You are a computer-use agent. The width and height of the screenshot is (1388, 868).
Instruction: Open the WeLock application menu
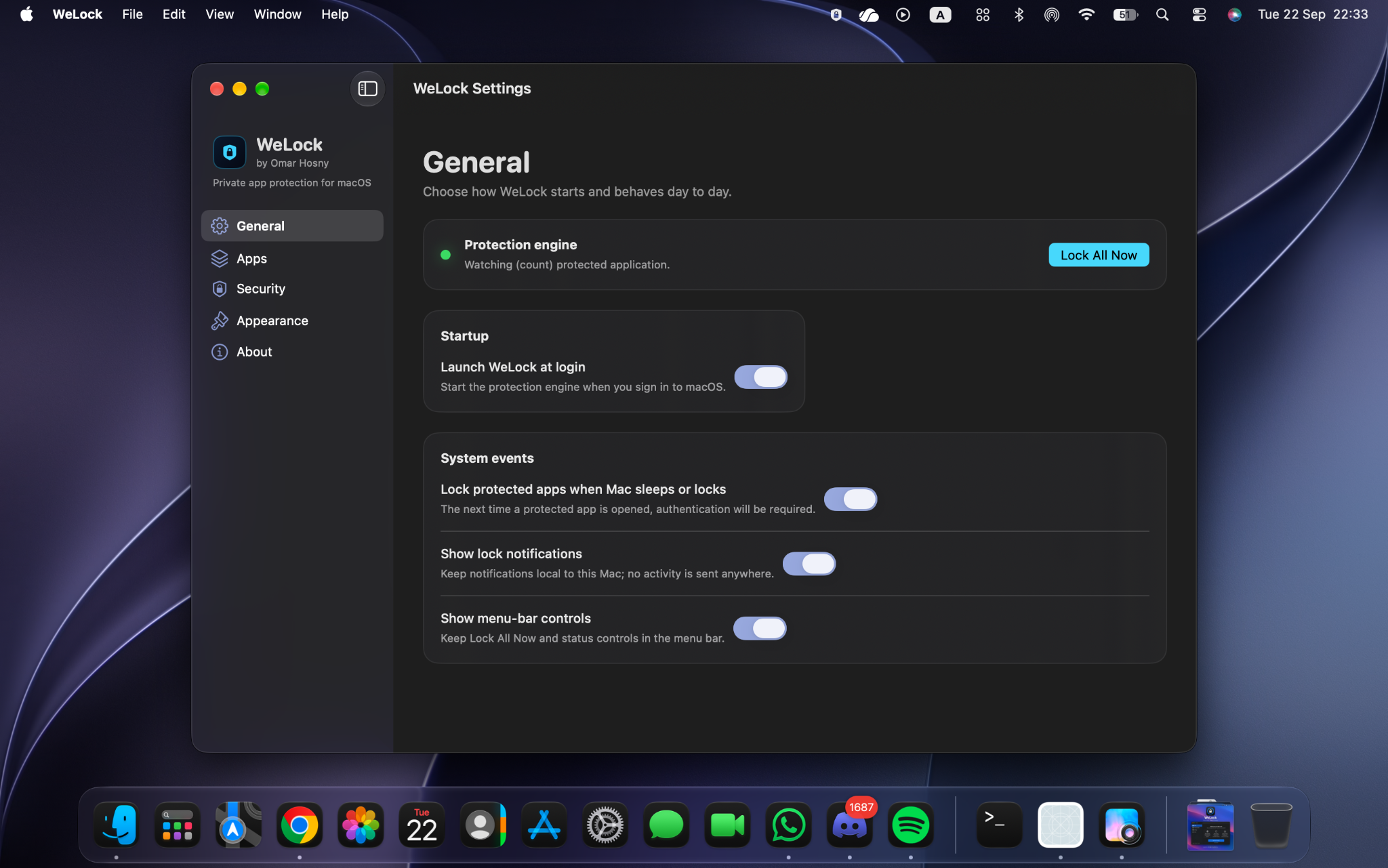[77, 14]
